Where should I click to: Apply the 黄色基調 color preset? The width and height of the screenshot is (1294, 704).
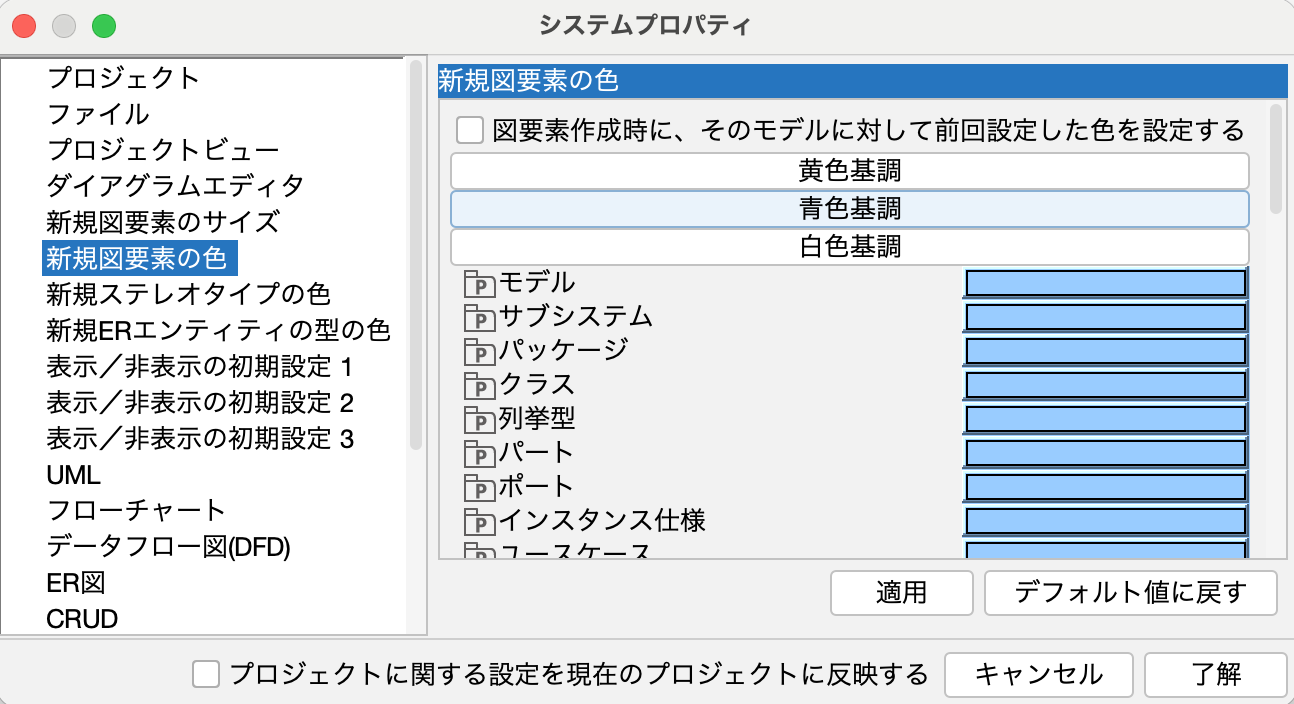849,171
